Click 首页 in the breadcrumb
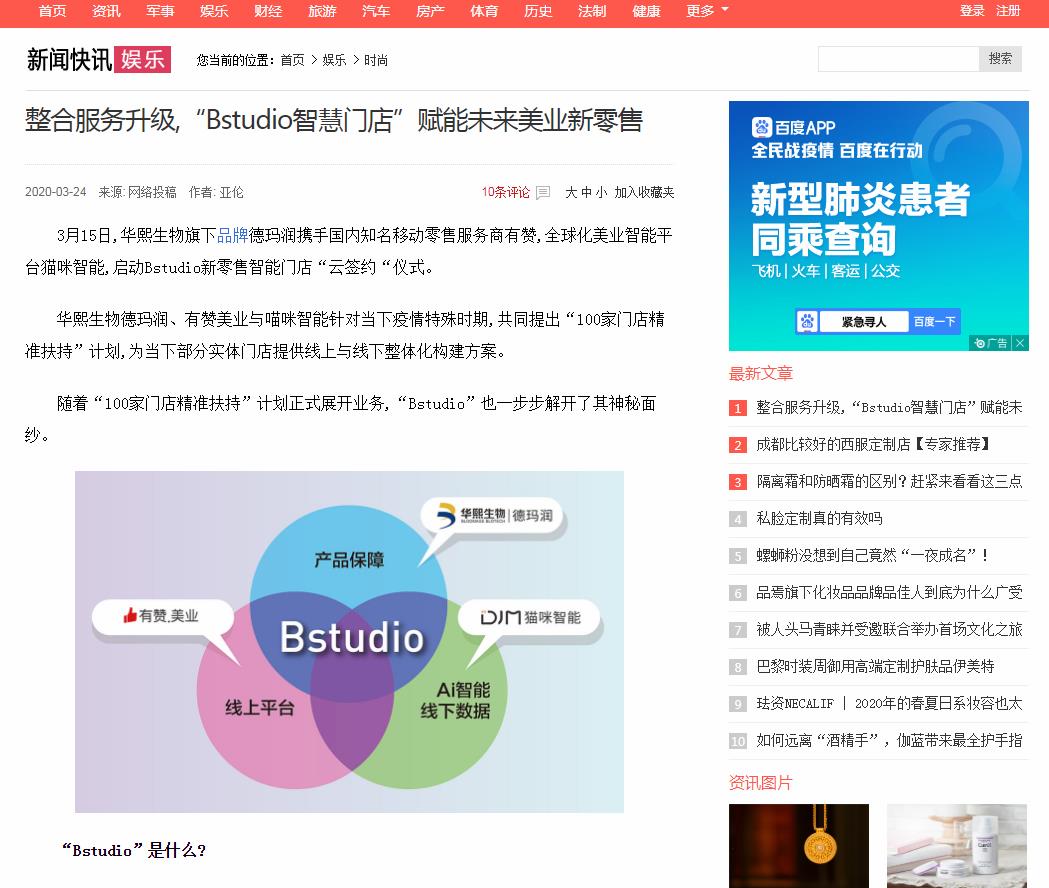This screenshot has width=1049, height=888. click(x=292, y=60)
